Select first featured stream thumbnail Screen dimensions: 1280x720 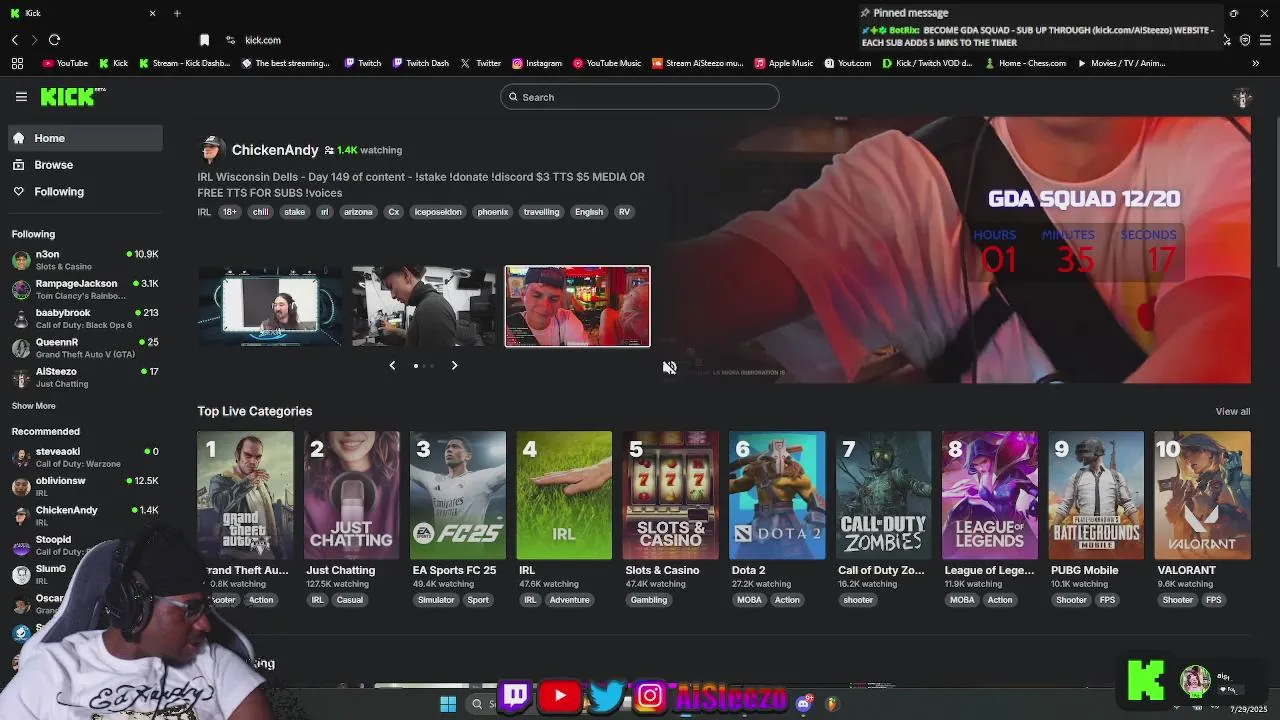point(270,306)
